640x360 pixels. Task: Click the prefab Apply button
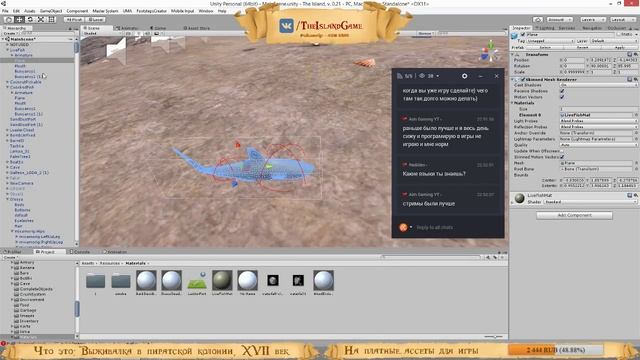coord(620,47)
